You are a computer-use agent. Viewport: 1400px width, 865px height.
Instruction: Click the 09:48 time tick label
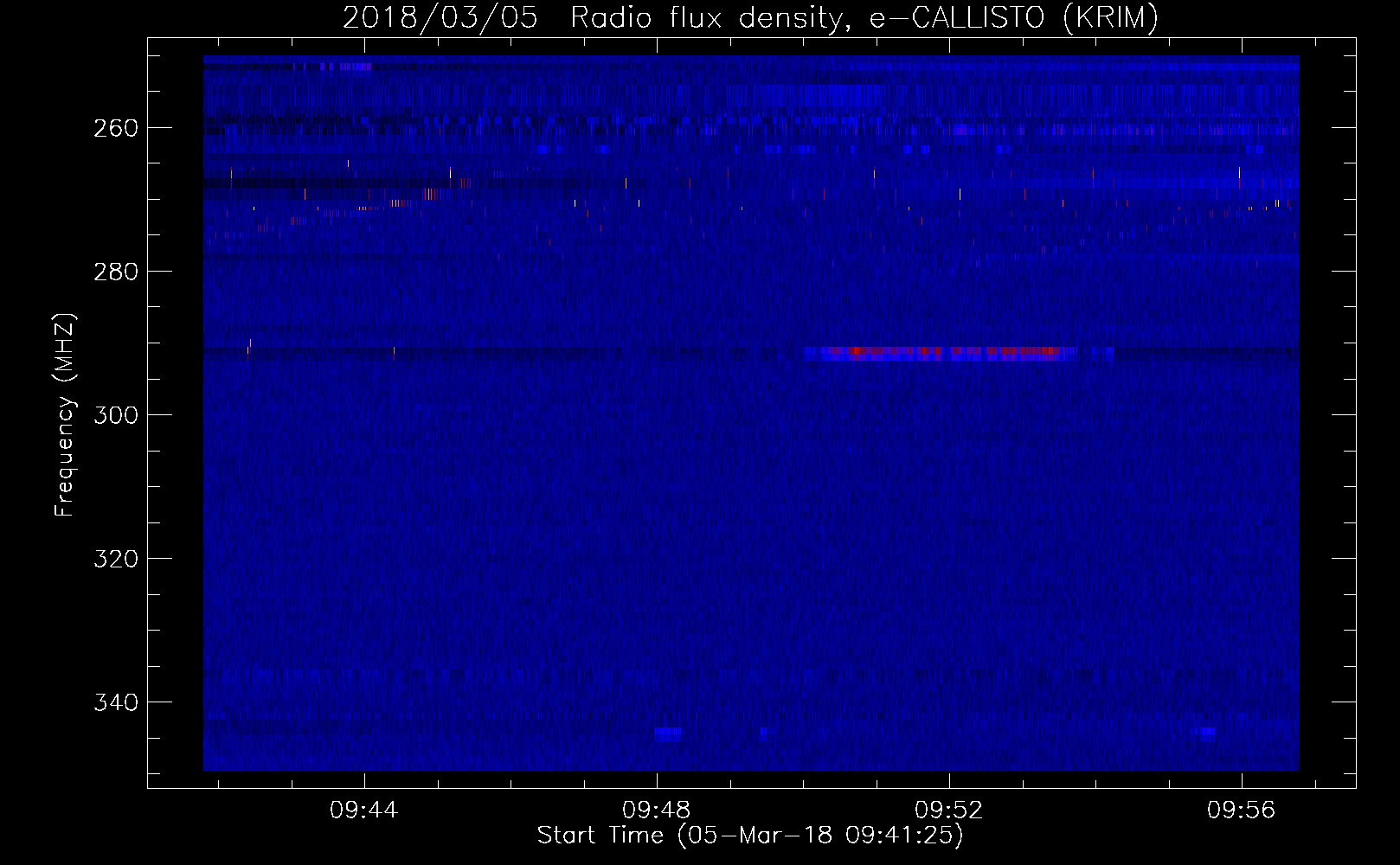coord(657,810)
